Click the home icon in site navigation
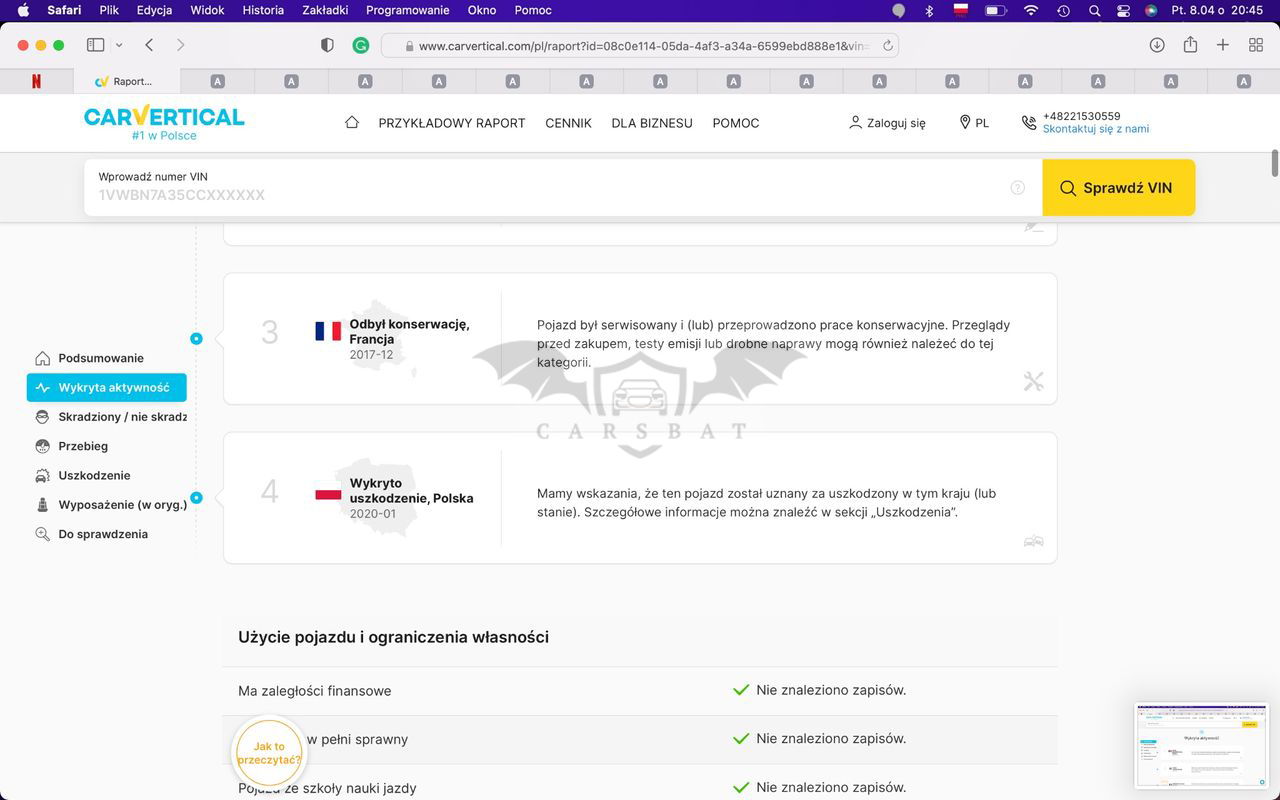The image size is (1280, 800). tap(351, 122)
